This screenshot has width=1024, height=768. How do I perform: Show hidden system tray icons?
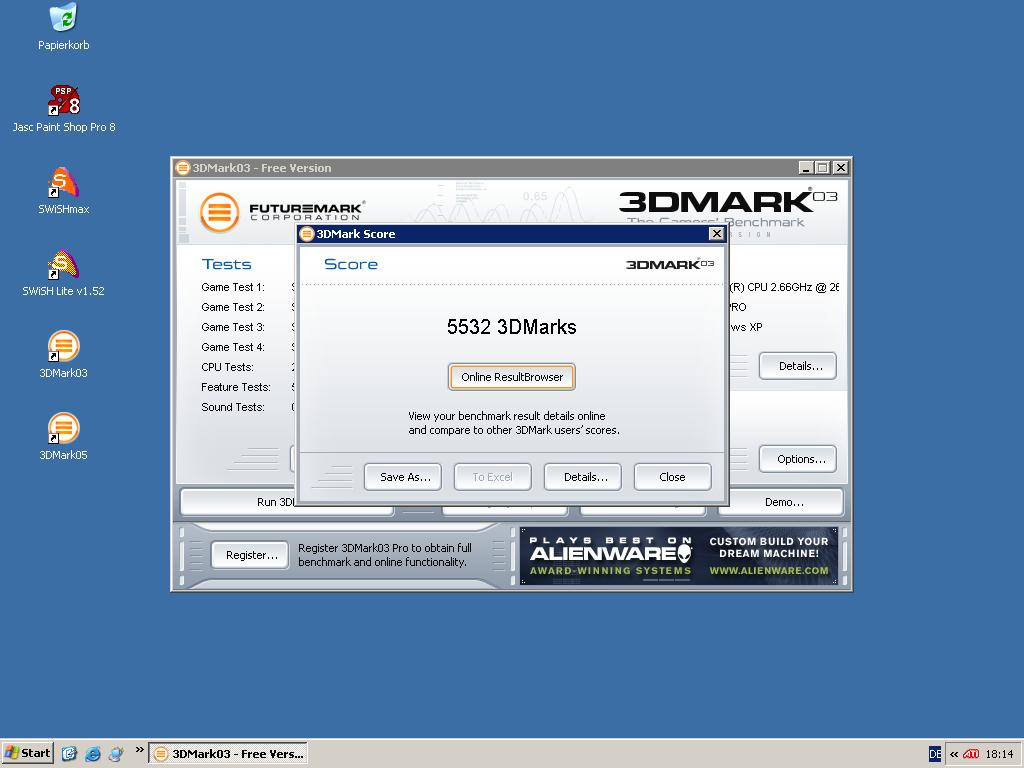click(954, 754)
